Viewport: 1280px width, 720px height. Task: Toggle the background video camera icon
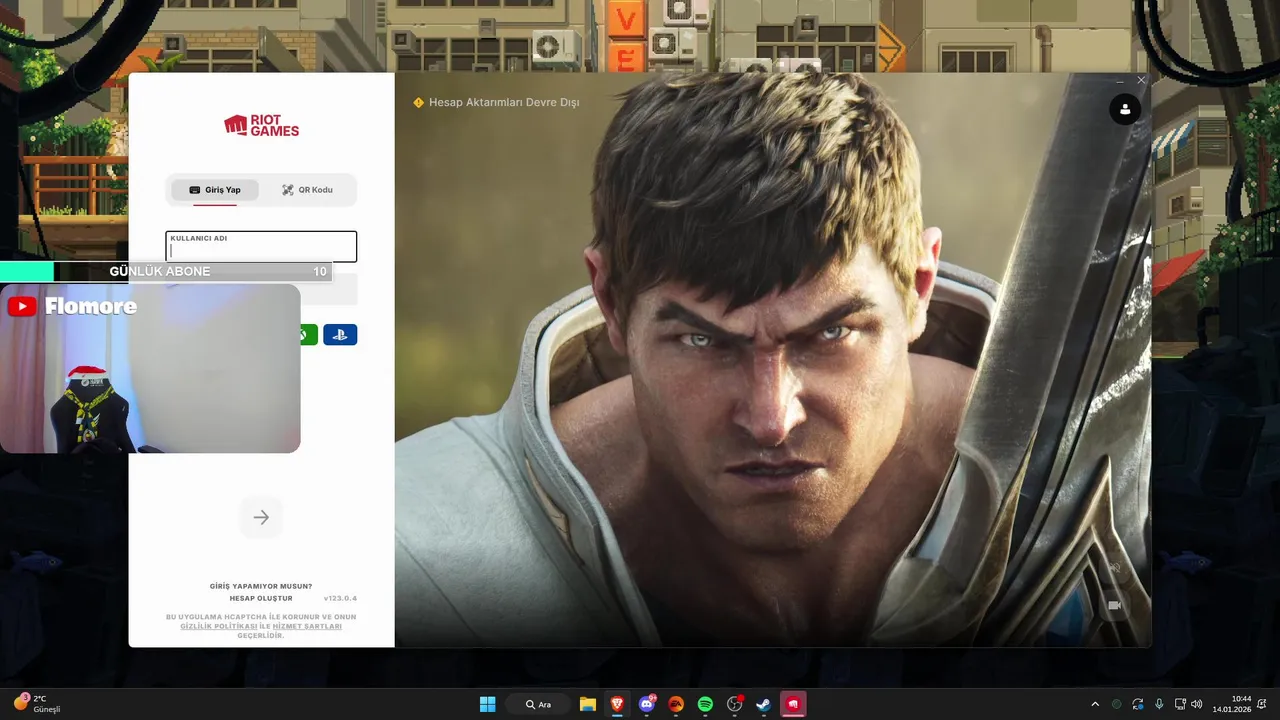point(1114,605)
